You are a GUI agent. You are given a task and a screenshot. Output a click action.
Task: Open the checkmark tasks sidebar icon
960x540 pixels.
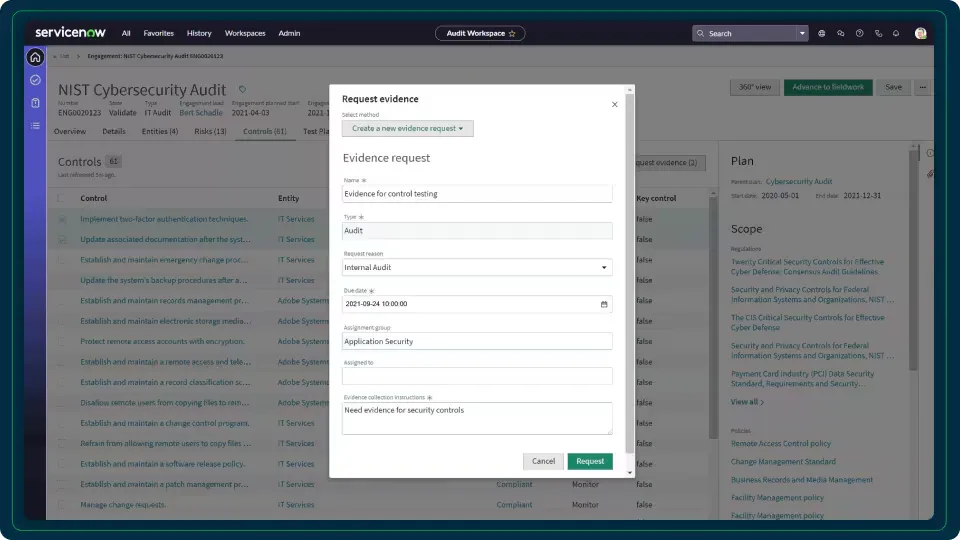35,80
